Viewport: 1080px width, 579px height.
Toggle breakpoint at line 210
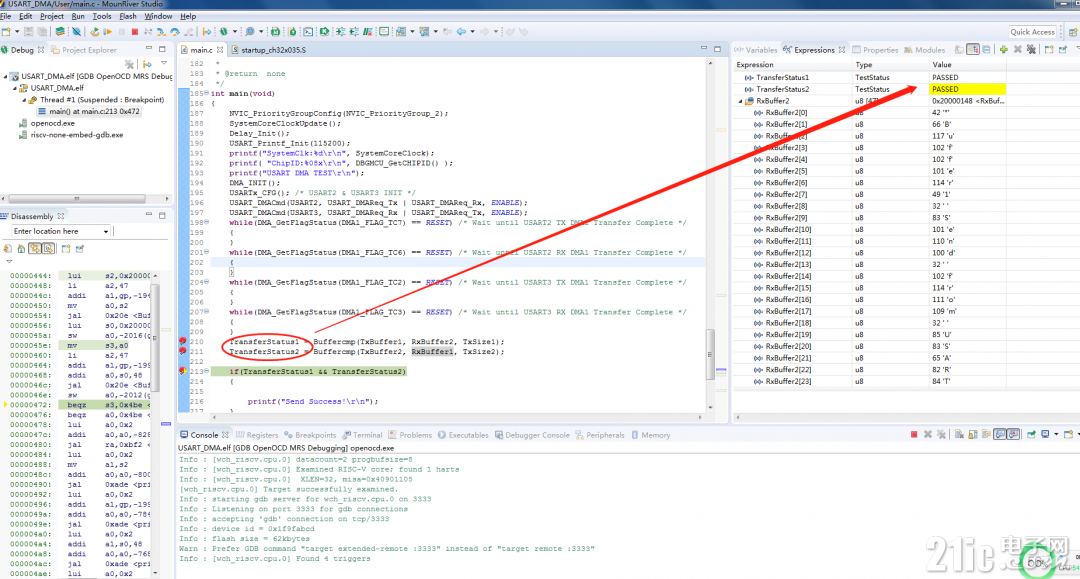coord(183,341)
